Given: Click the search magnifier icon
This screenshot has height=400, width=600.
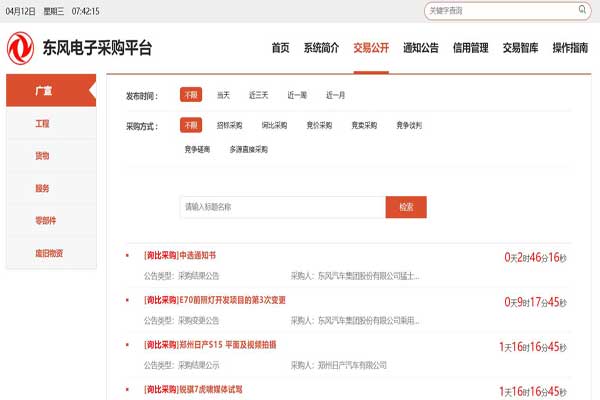Looking at the screenshot, I should (x=582, y=10).
